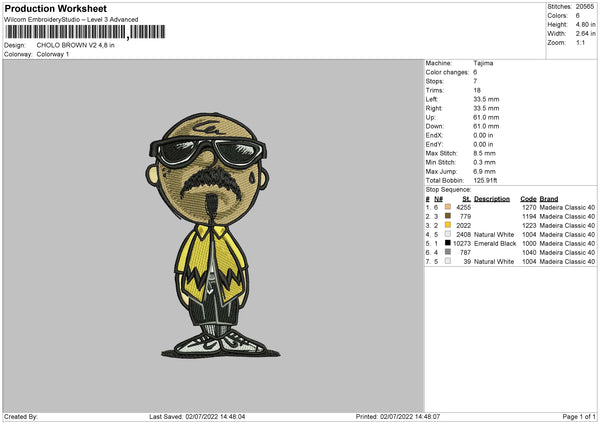The image size is (600, 424).
Task: Click the 'Description' column header
Action: pos(492,199)
